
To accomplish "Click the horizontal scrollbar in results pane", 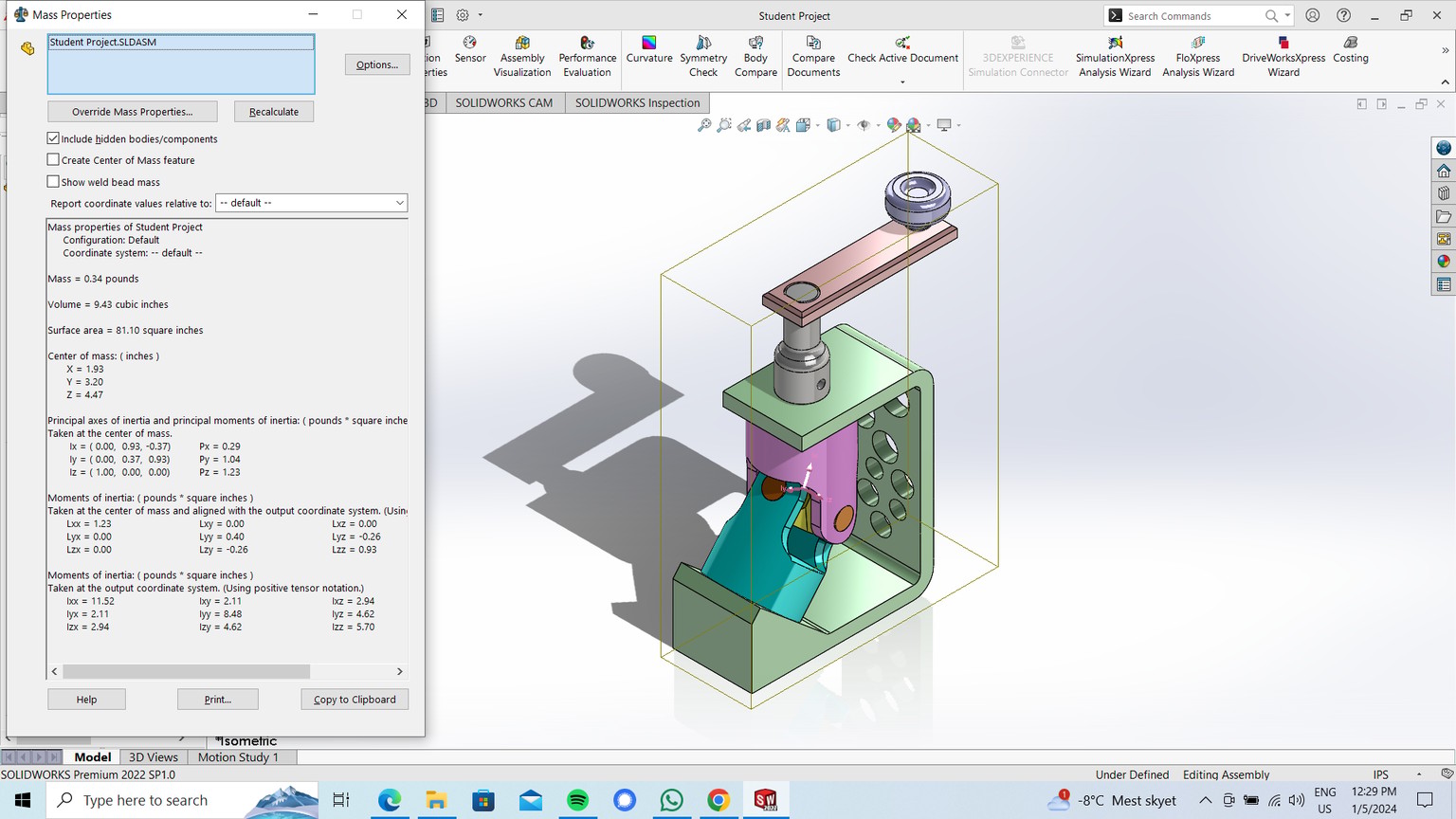I will (x=186, y=671).
